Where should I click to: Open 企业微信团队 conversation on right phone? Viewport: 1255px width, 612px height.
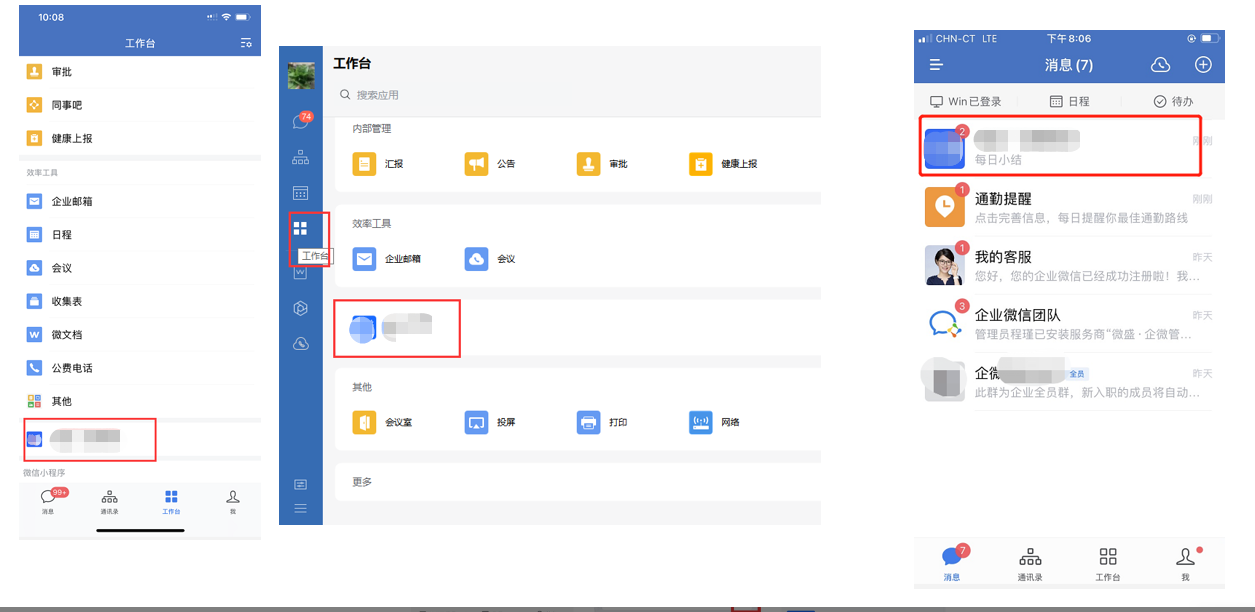1068,323
